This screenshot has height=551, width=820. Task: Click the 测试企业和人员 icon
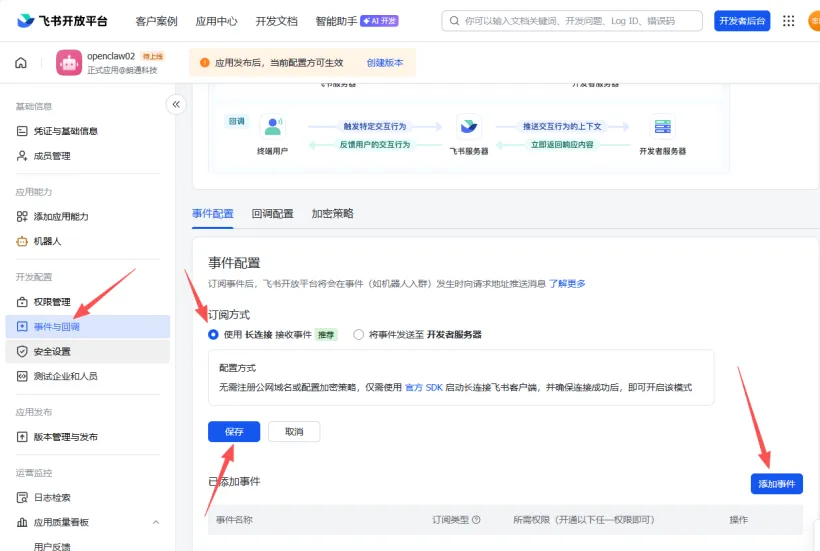(x=22, y=376)
